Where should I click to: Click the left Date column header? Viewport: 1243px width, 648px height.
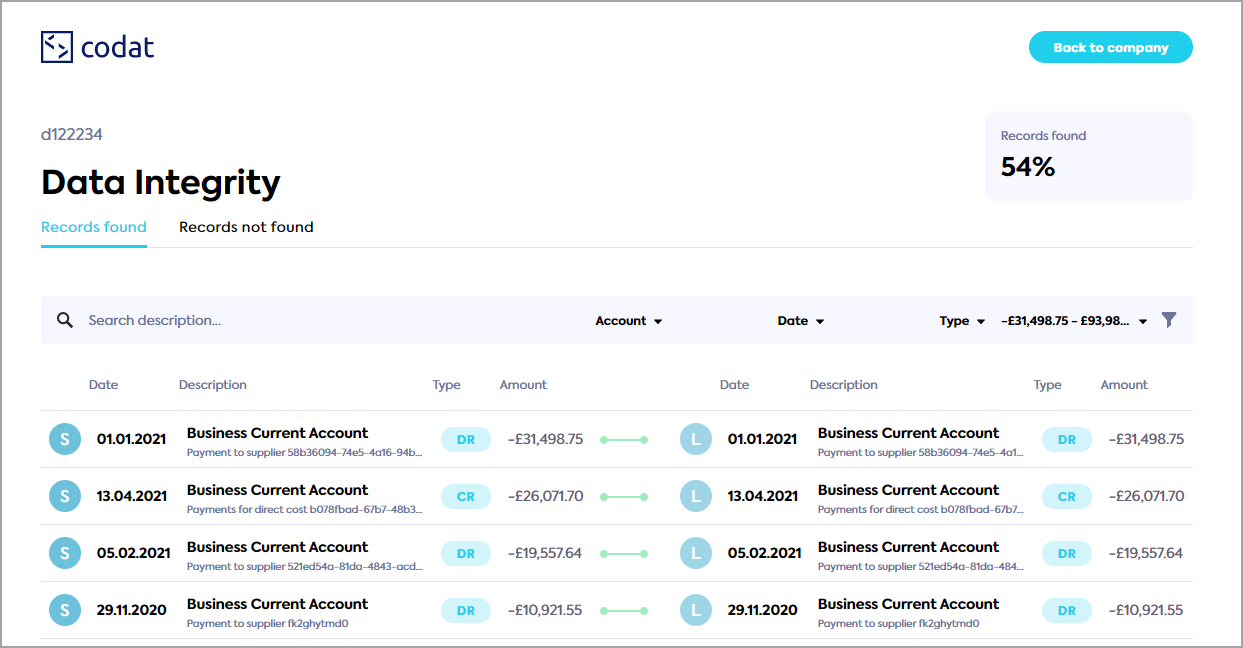pyautogui.click(x=103, y=385)
